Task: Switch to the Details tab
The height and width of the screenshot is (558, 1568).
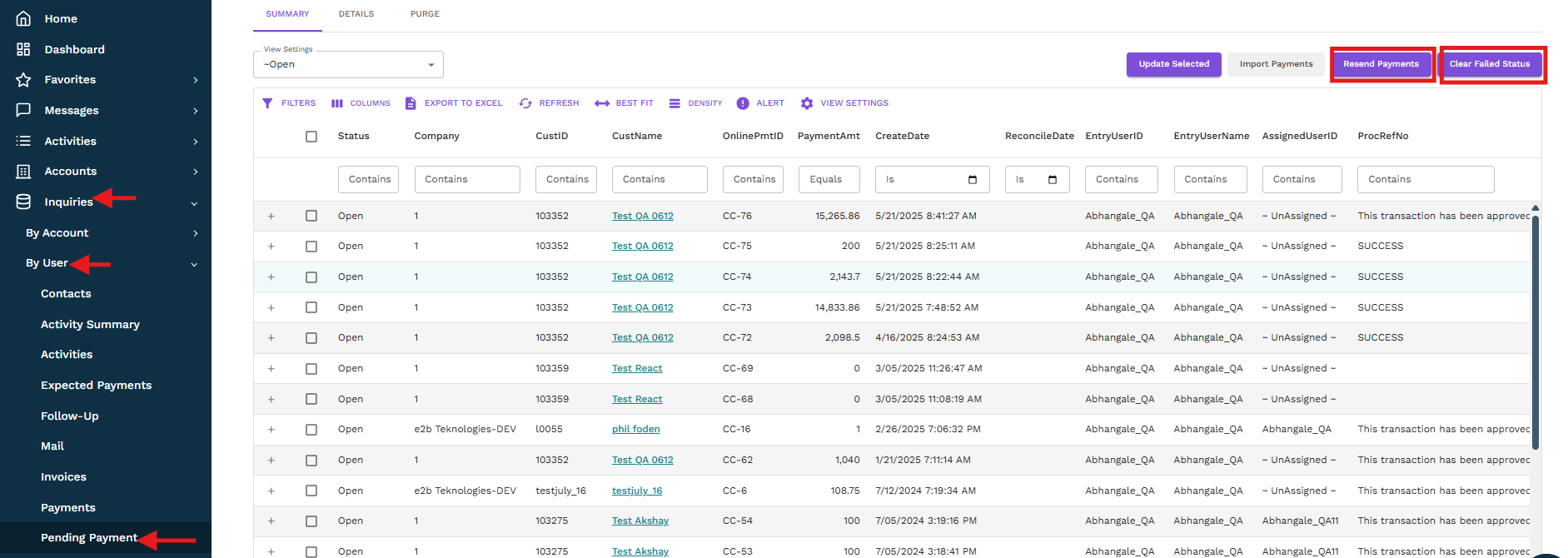Action: coord(356,14)
